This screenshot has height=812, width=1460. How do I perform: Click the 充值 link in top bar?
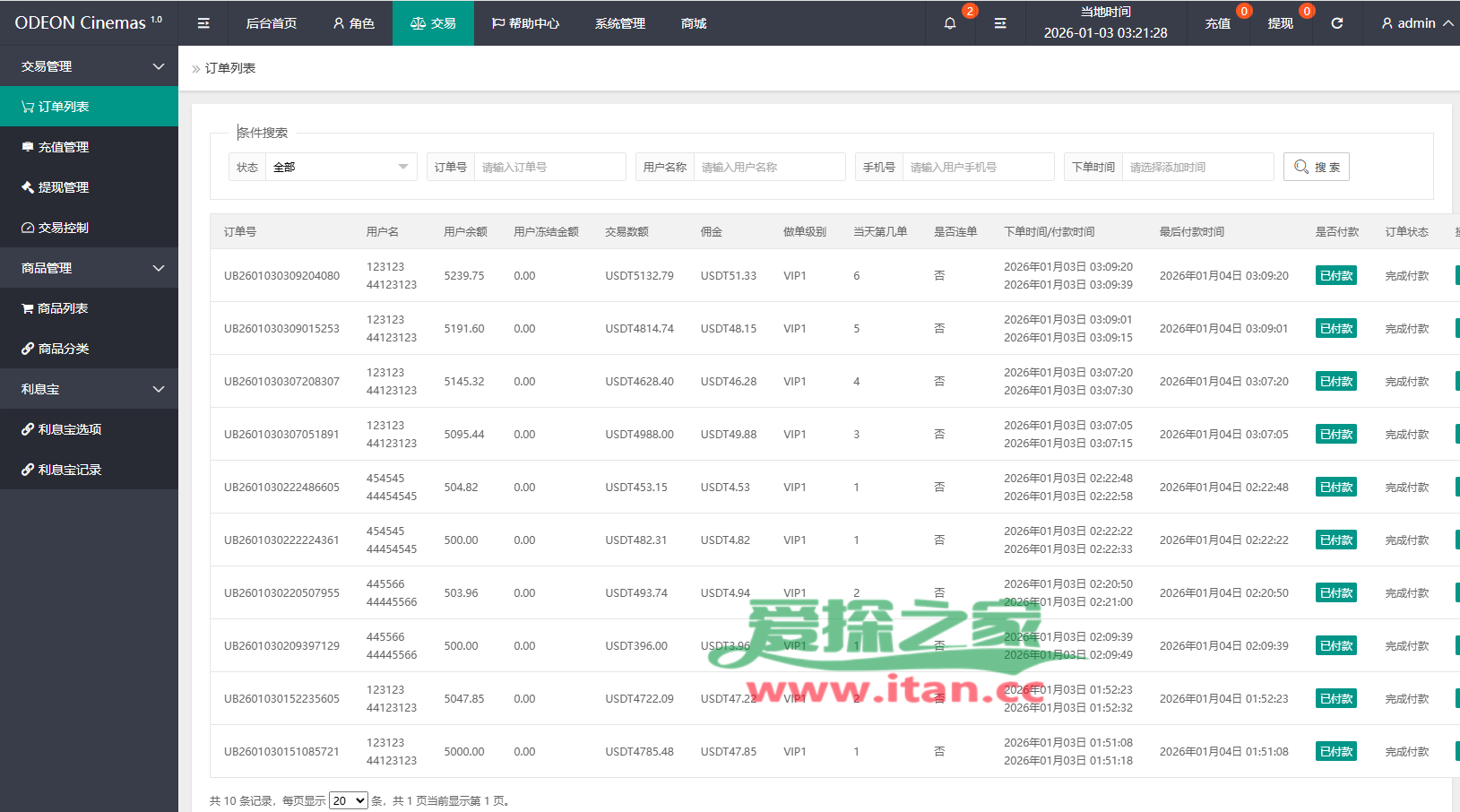coord(1217,23)
